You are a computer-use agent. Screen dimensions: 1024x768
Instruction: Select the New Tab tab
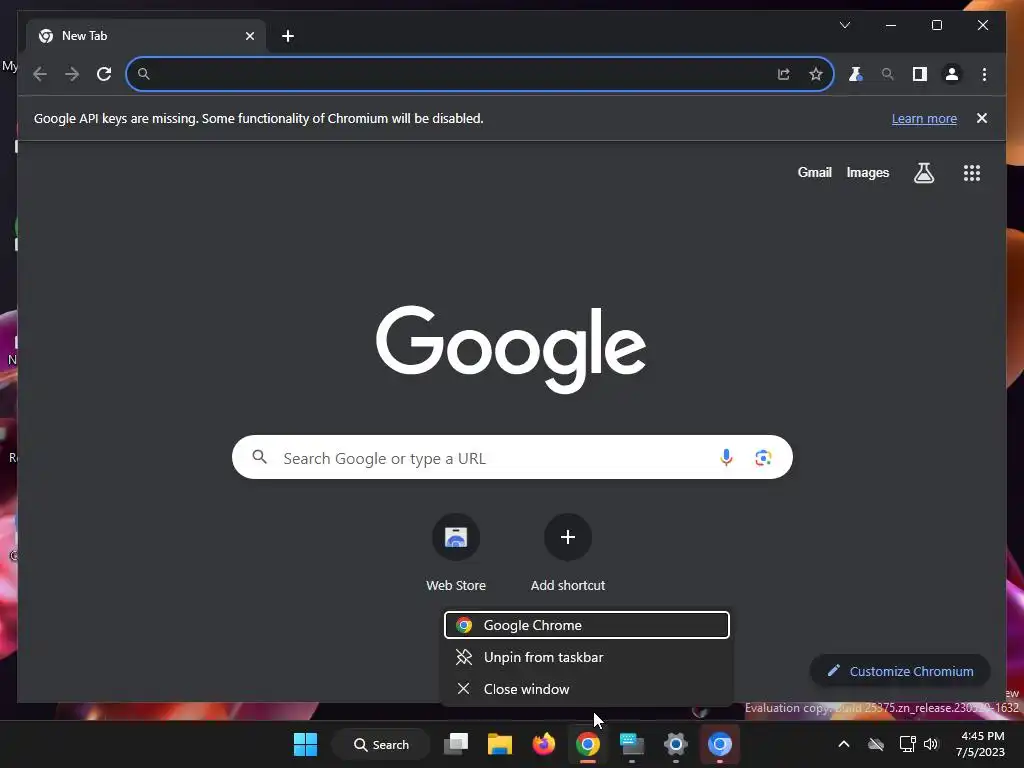click(x=146, y=36)
